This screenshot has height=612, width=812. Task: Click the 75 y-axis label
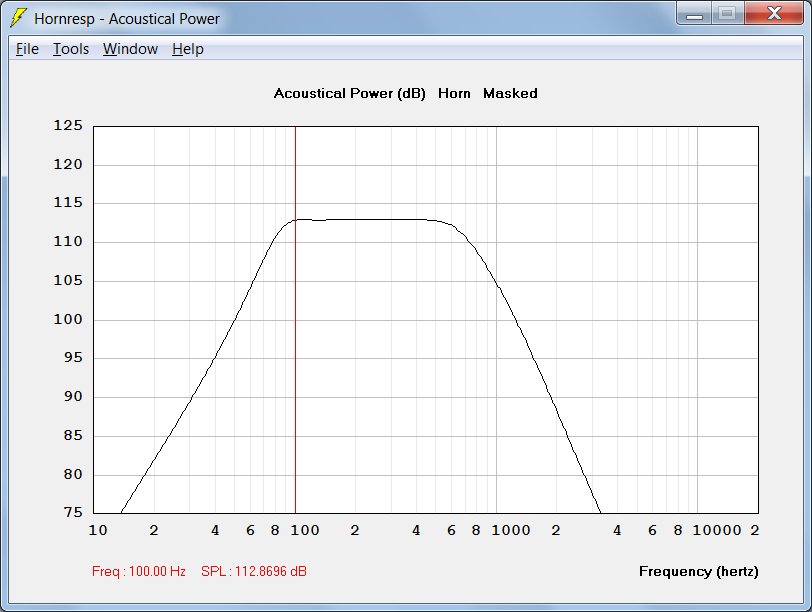click(73, 512)
